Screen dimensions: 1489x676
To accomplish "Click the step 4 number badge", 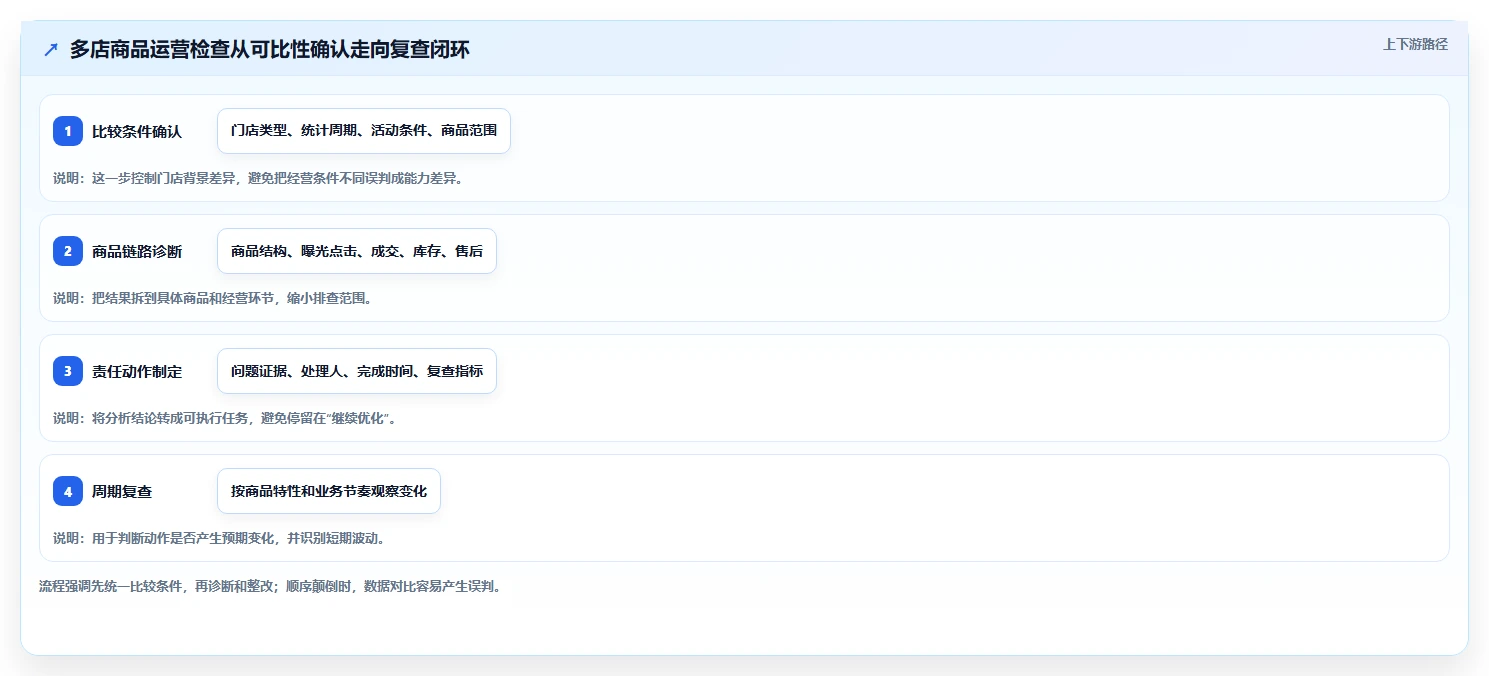I will click(x=68, y=491).
